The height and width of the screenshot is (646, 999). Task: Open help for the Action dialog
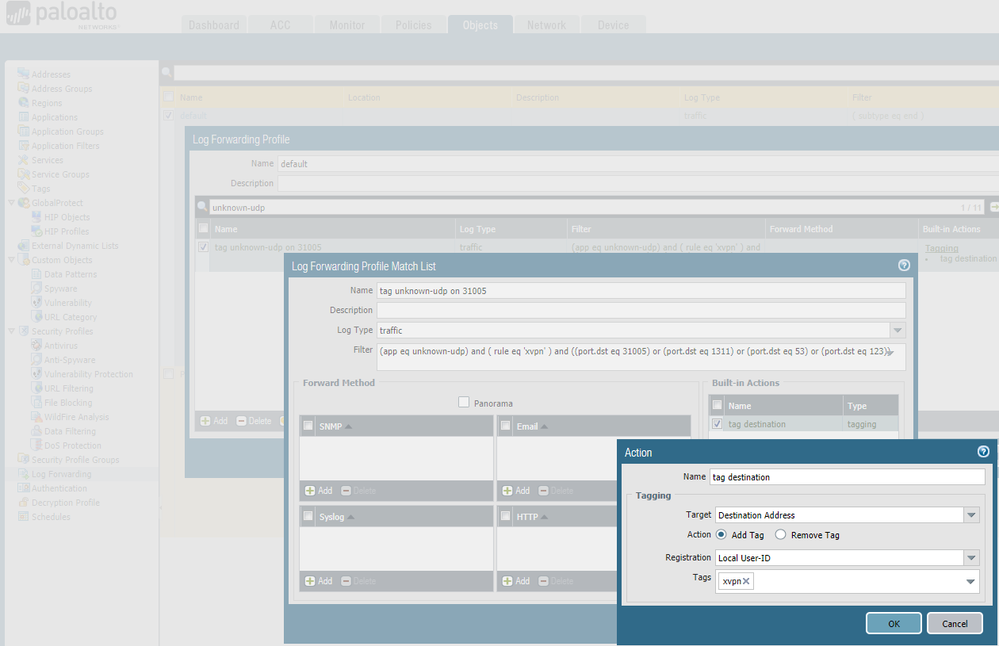[982, 452]
